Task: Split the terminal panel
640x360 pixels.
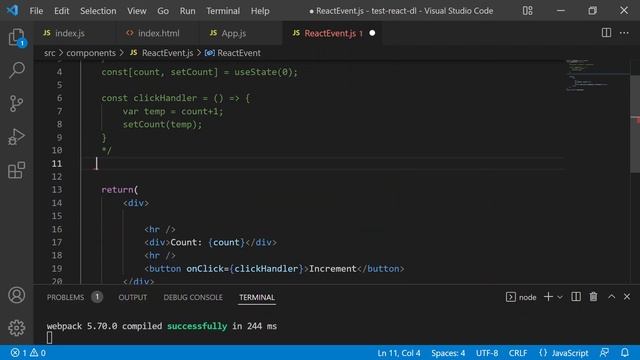Action: coord(576,297)
